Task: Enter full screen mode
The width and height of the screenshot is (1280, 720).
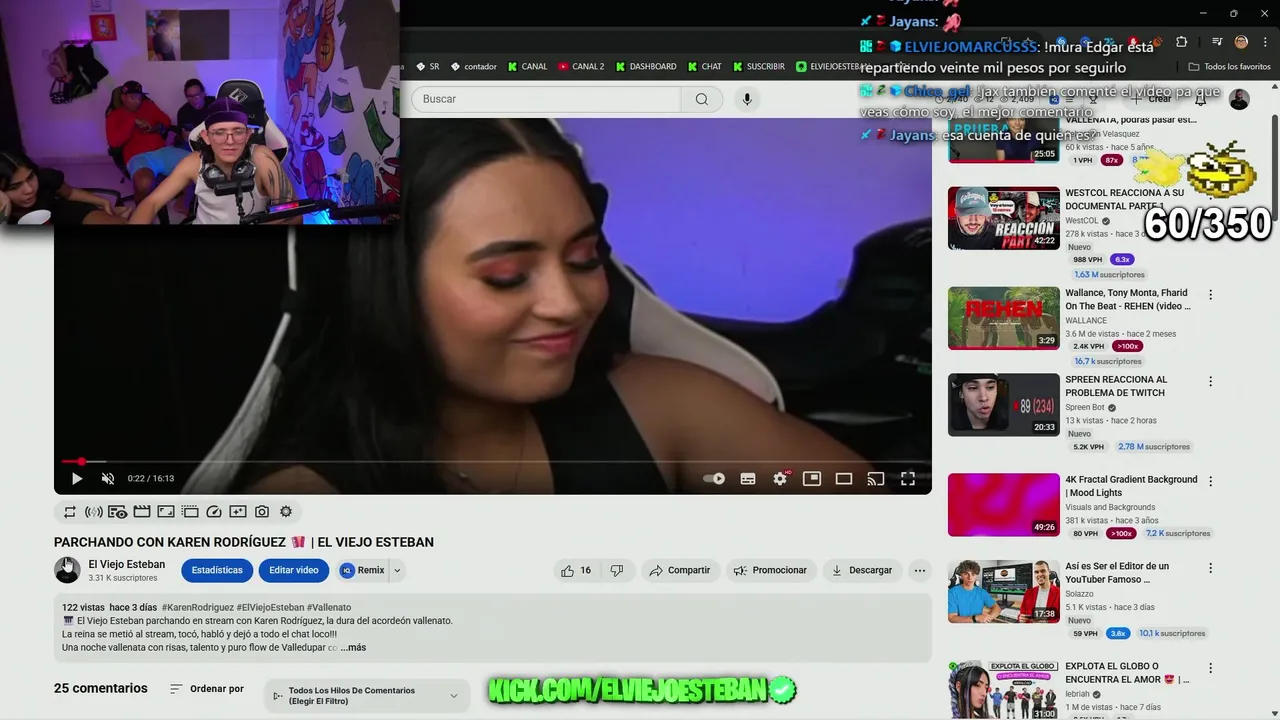Action: [x=908, y=479]
